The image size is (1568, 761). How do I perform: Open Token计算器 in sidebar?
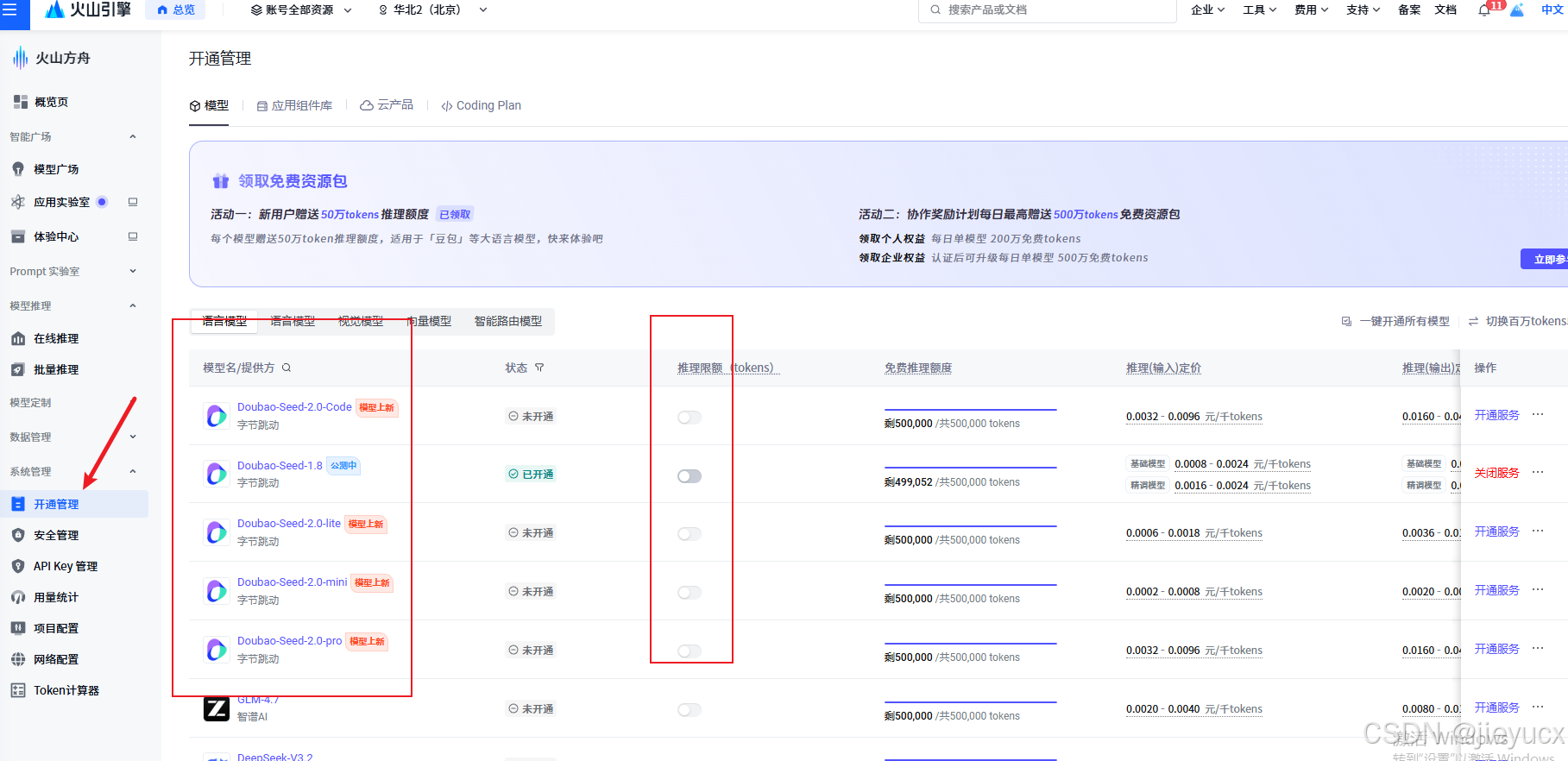point(66,690)
